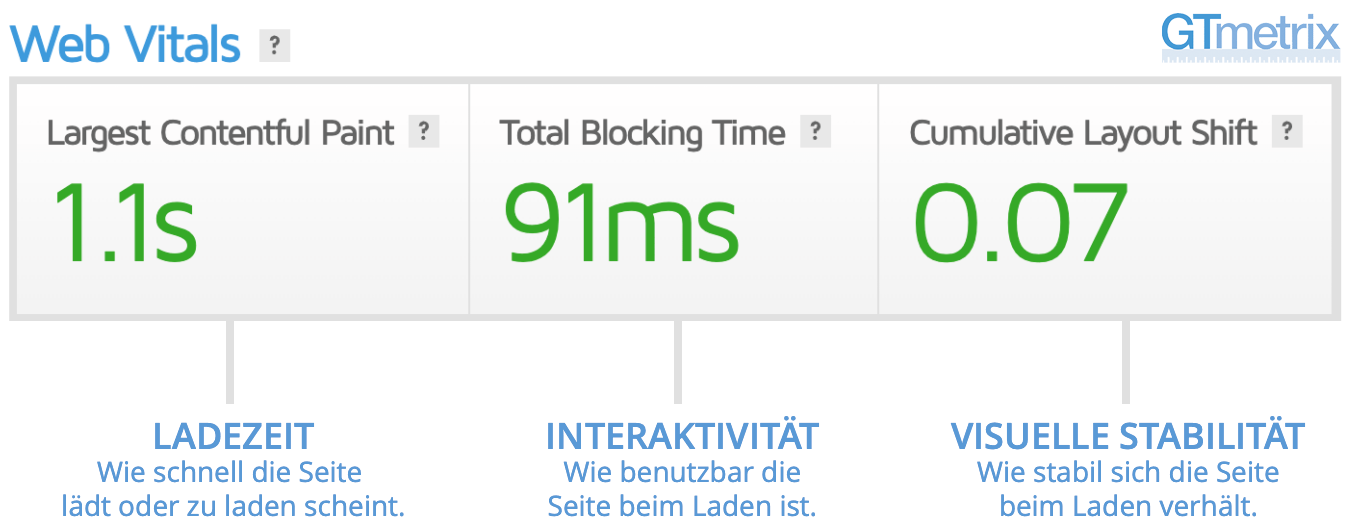Click the LADEZEIT heading
Viewport: 1350px width, 530px height.
pos(233,436)
